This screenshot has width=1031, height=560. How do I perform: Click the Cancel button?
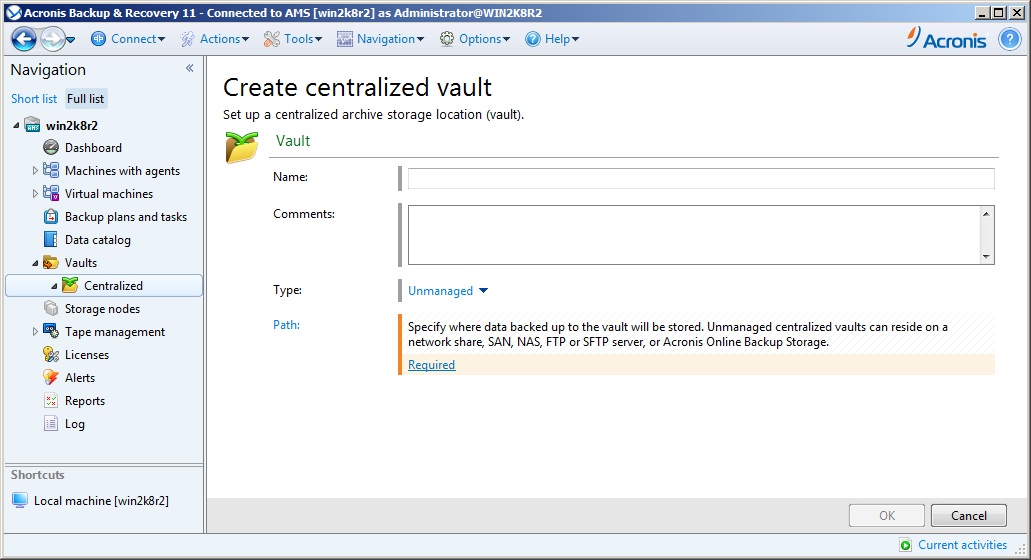pos(969,516)
